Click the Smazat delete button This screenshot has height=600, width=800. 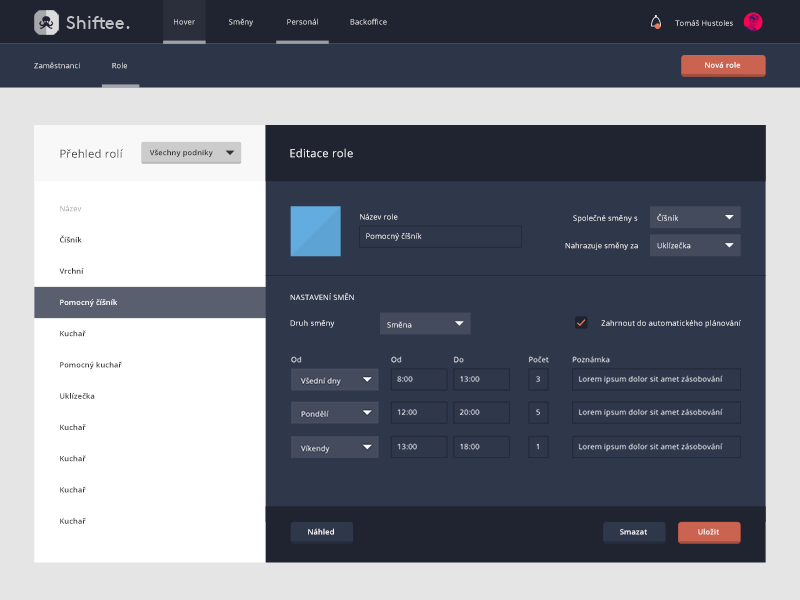coord(633,532)
